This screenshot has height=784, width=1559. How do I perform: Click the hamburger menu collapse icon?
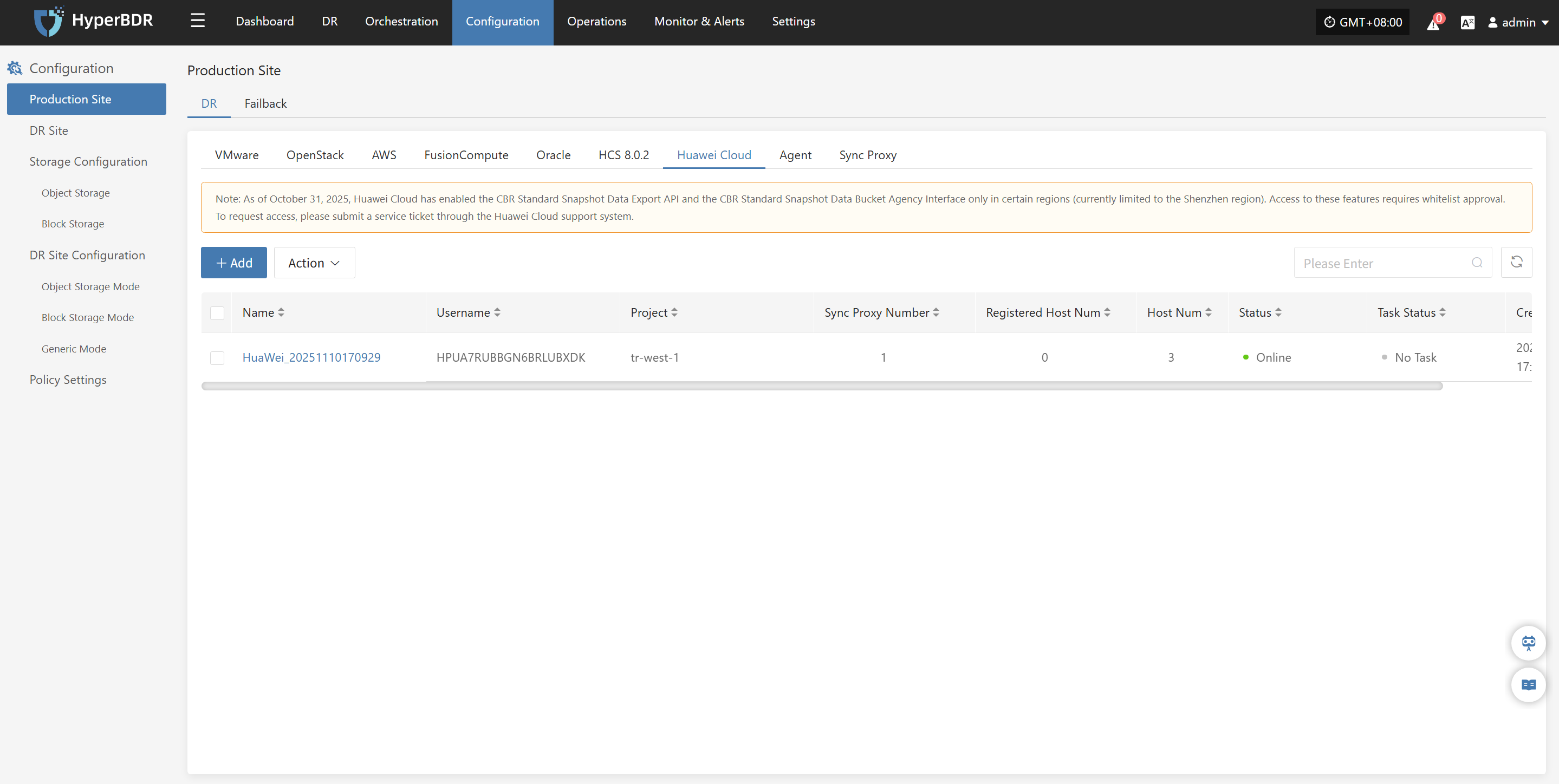coord(197,21)
